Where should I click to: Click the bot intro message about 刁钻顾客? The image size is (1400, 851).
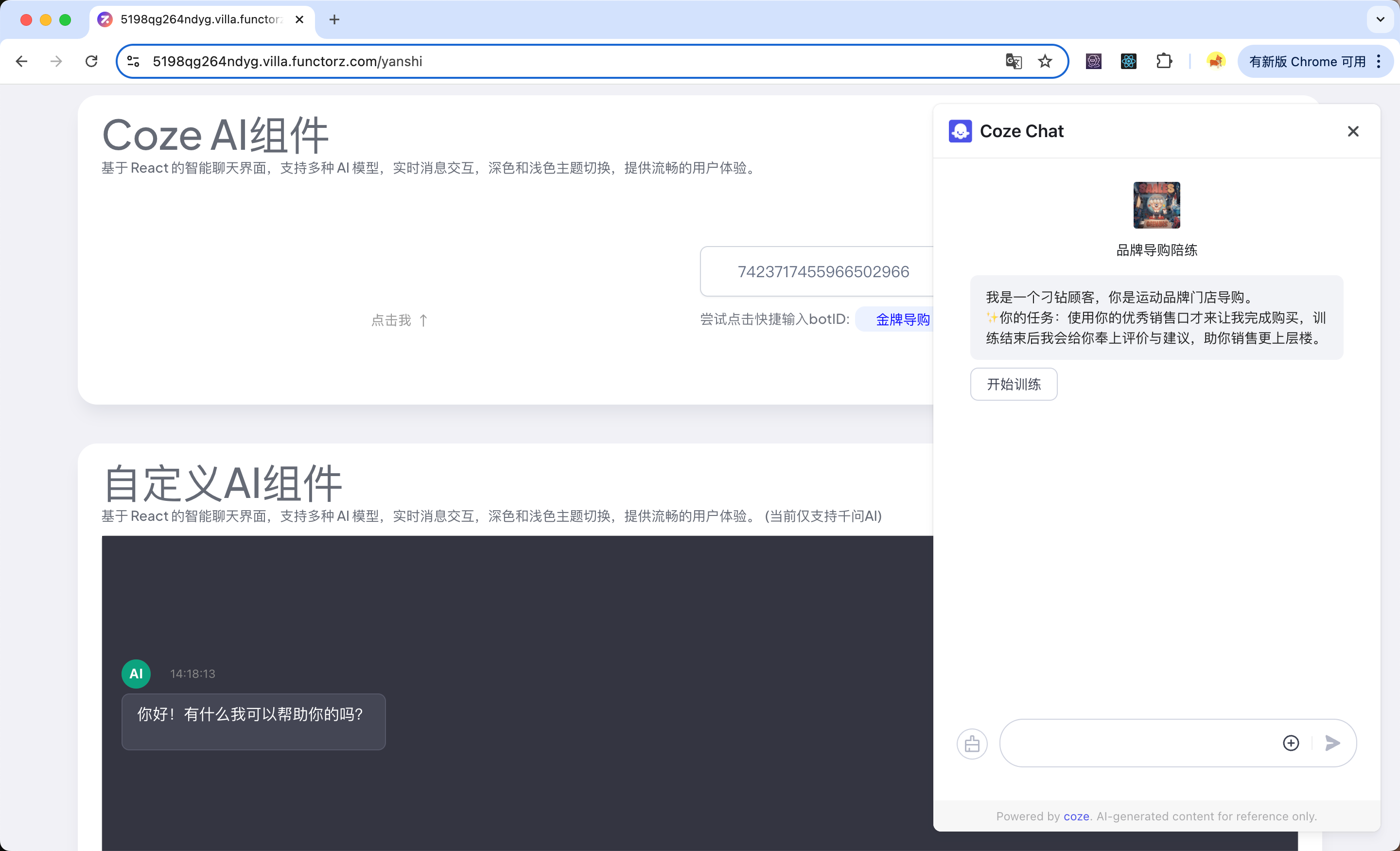pos(1156,317)
